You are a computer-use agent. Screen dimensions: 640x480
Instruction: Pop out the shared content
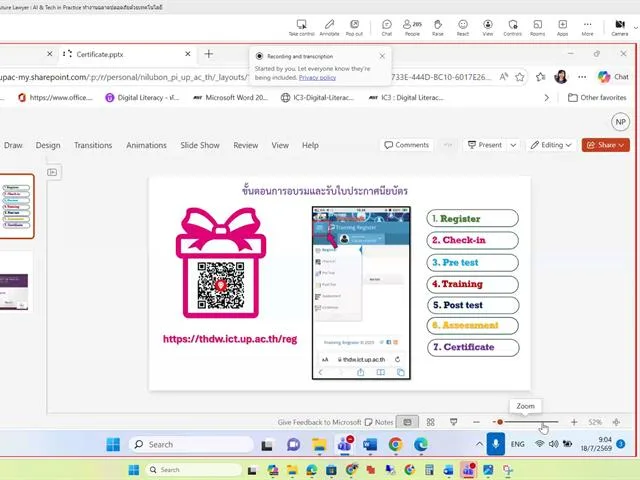tap(354, 28)
